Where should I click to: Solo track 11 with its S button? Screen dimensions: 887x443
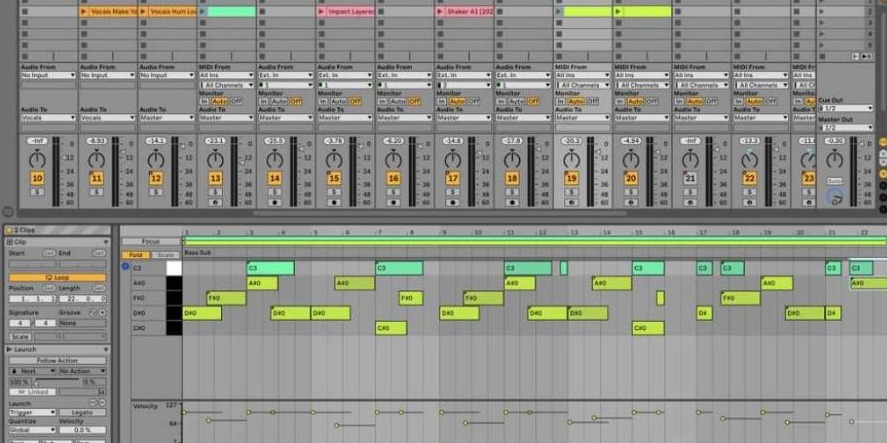click(x=96, y=190)
